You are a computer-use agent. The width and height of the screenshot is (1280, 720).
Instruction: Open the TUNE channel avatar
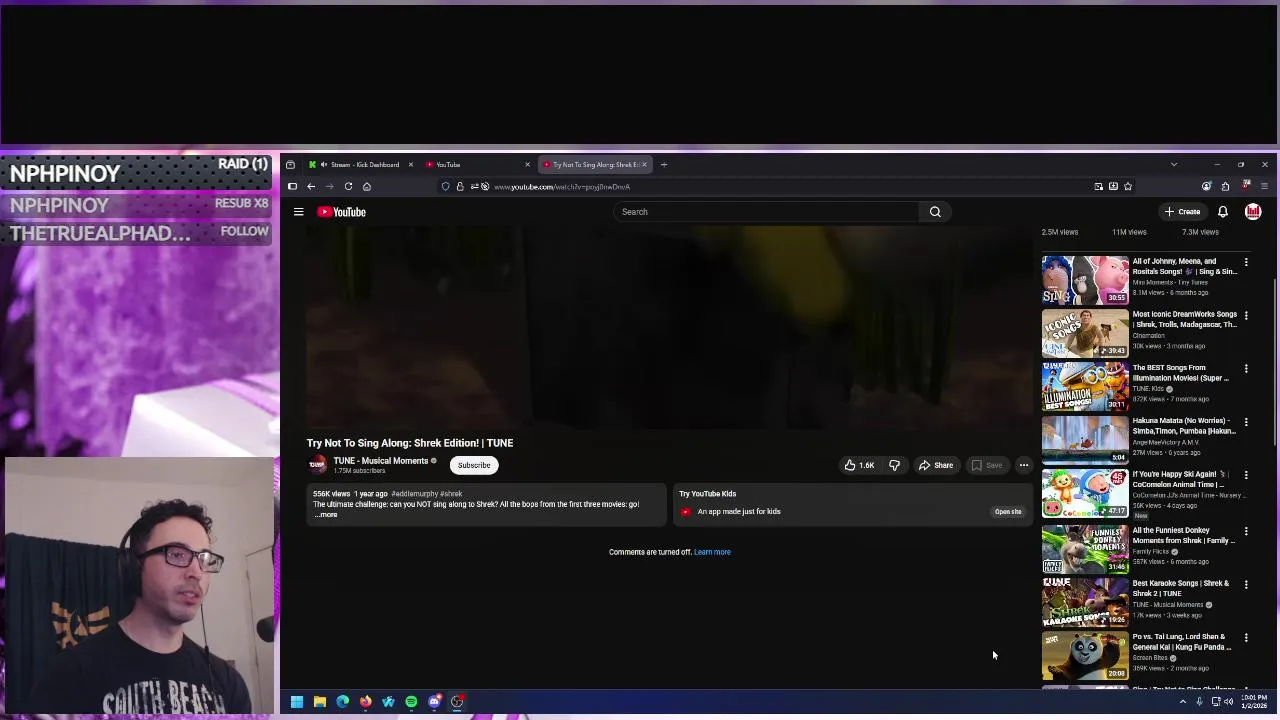coord(317,464)
